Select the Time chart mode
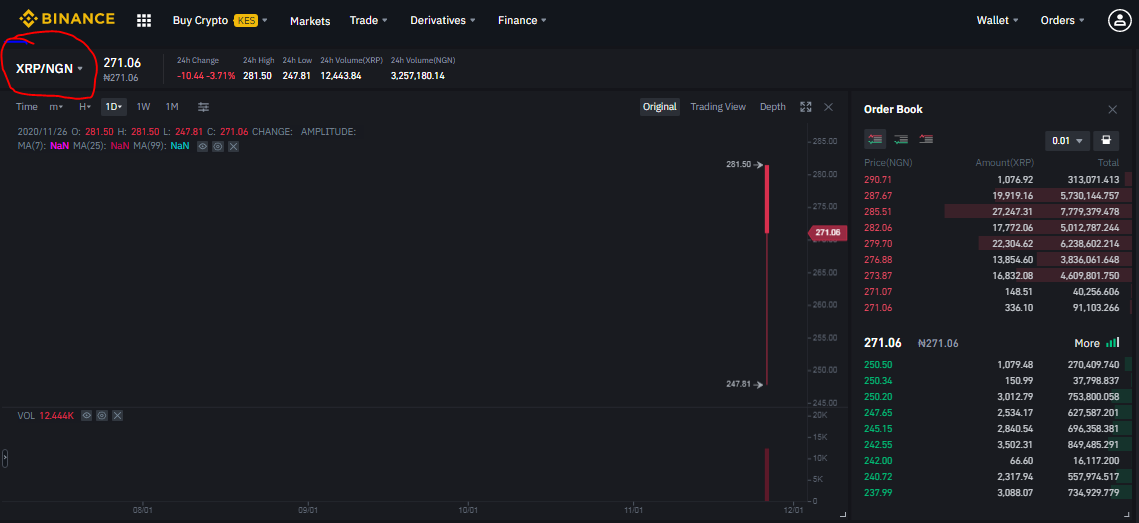This screenshot has height=523, width=1139. [x=27, y=107]
